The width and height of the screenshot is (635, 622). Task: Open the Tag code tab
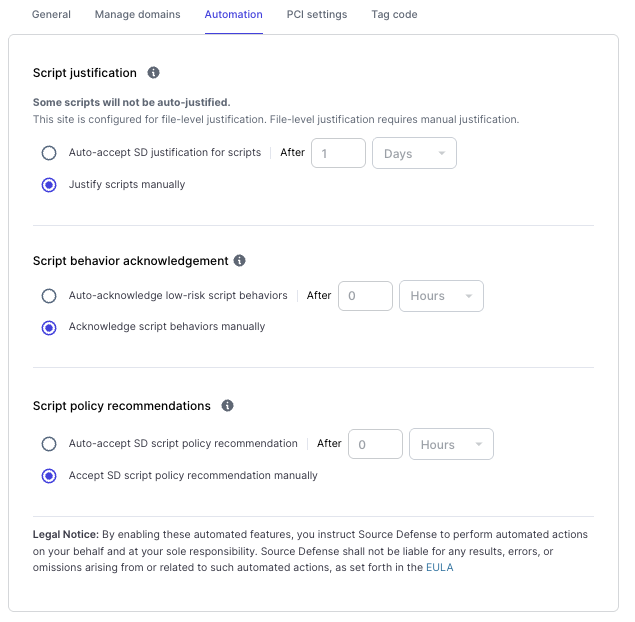pyautogui.click(x=394, y=15)
